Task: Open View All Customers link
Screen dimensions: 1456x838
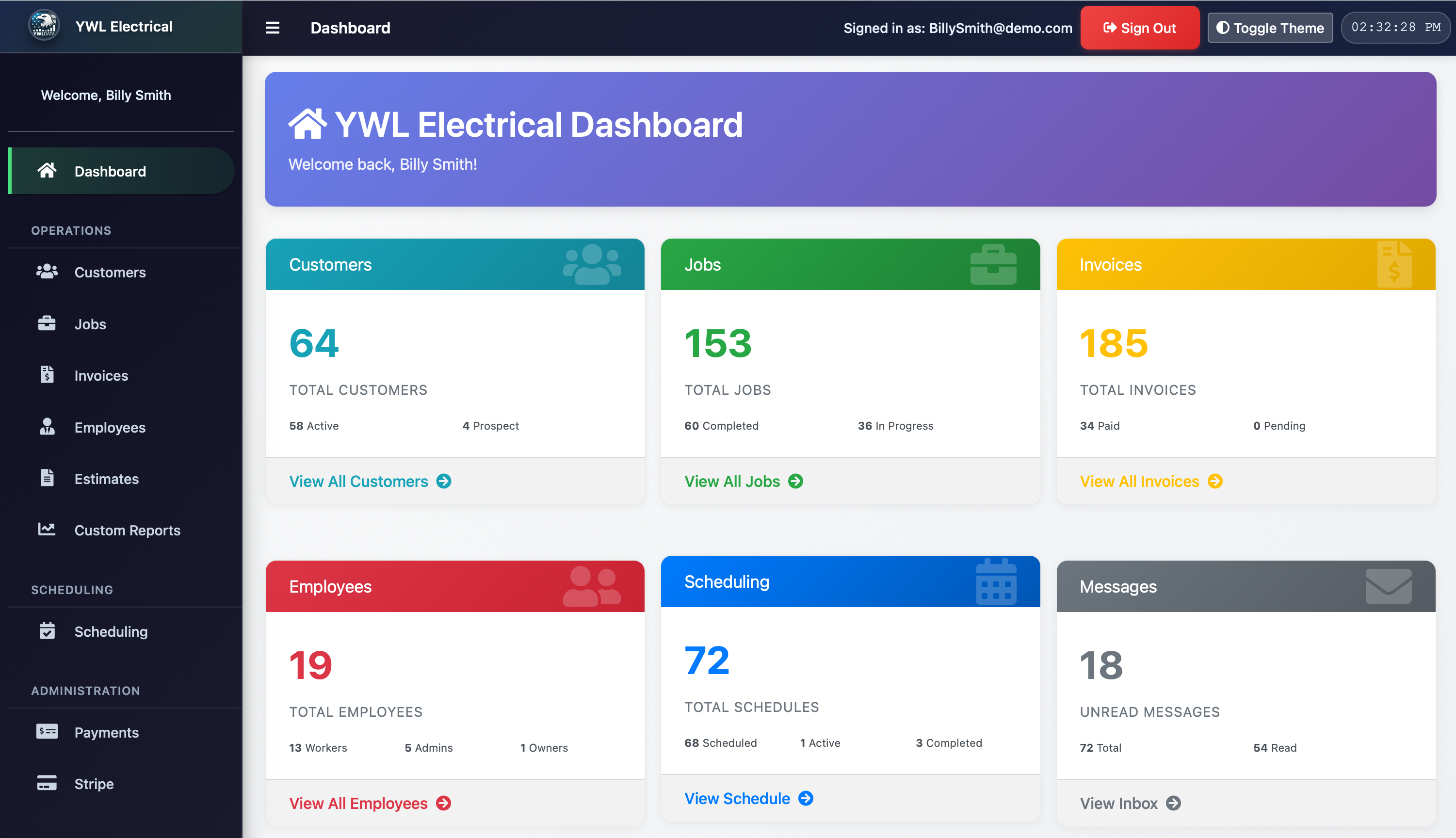Action: [x=369, y=481]
